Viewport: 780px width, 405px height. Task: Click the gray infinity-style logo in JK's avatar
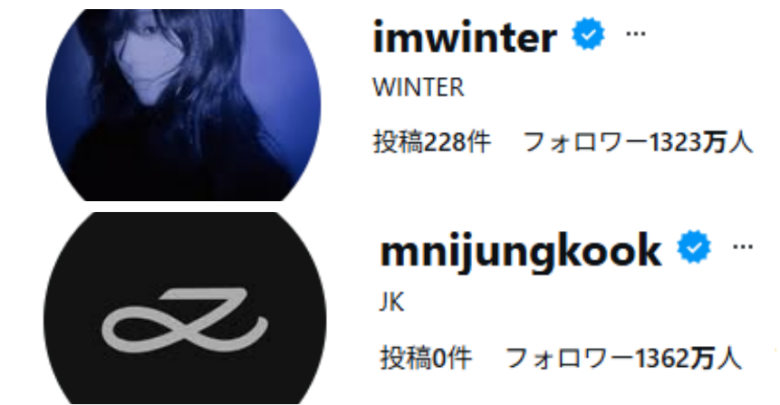point(185,319)
